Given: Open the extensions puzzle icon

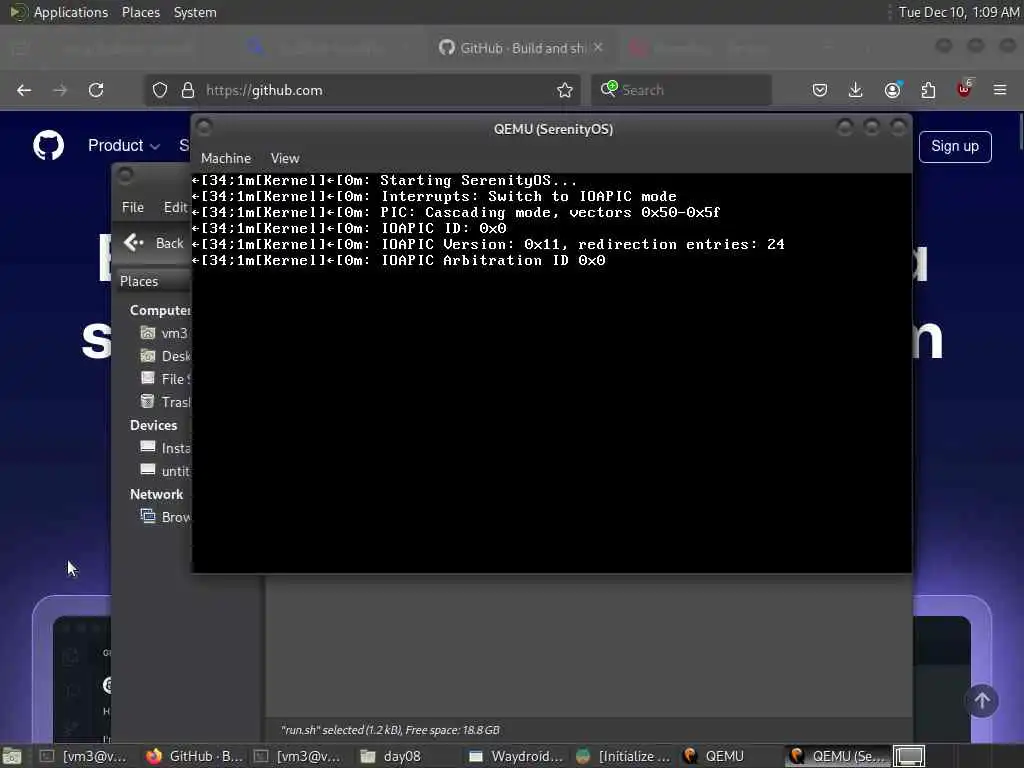Looking at the screenshot, I should tap(928, 90).
